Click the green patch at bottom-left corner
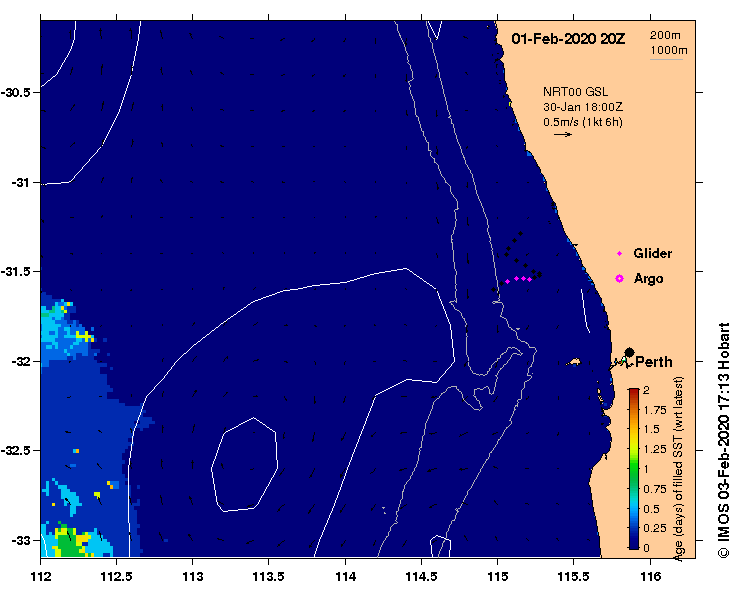Image resolution: width=739 pixels, height=592 pixels. [69, 543]
